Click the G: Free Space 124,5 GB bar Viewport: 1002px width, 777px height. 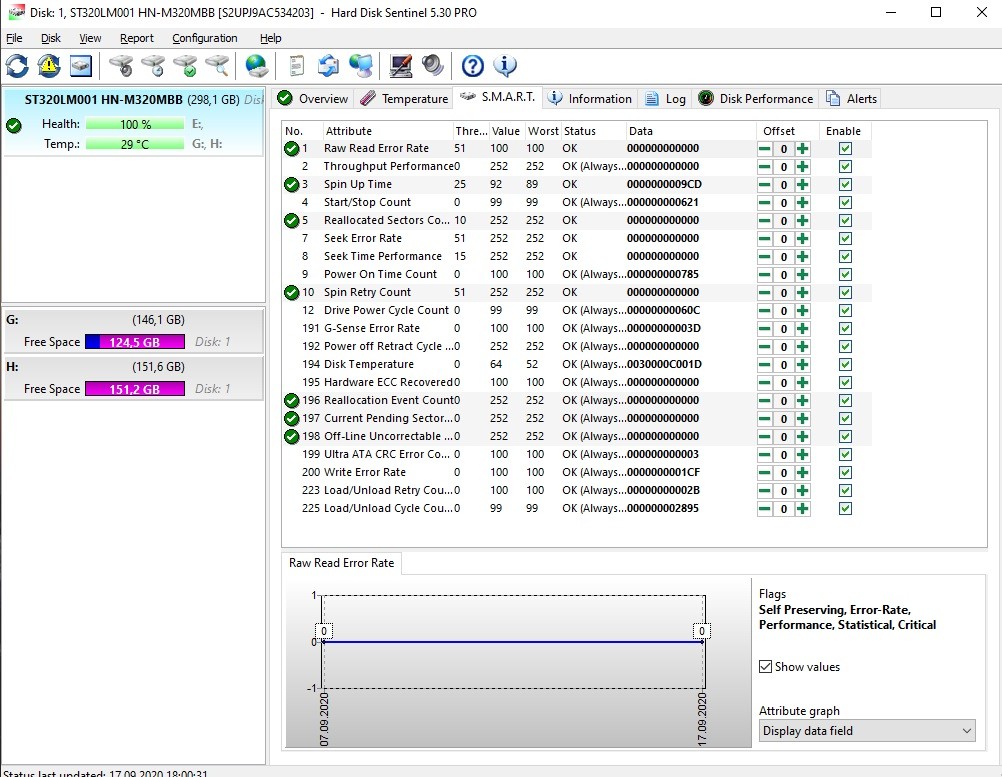(135, 342)
